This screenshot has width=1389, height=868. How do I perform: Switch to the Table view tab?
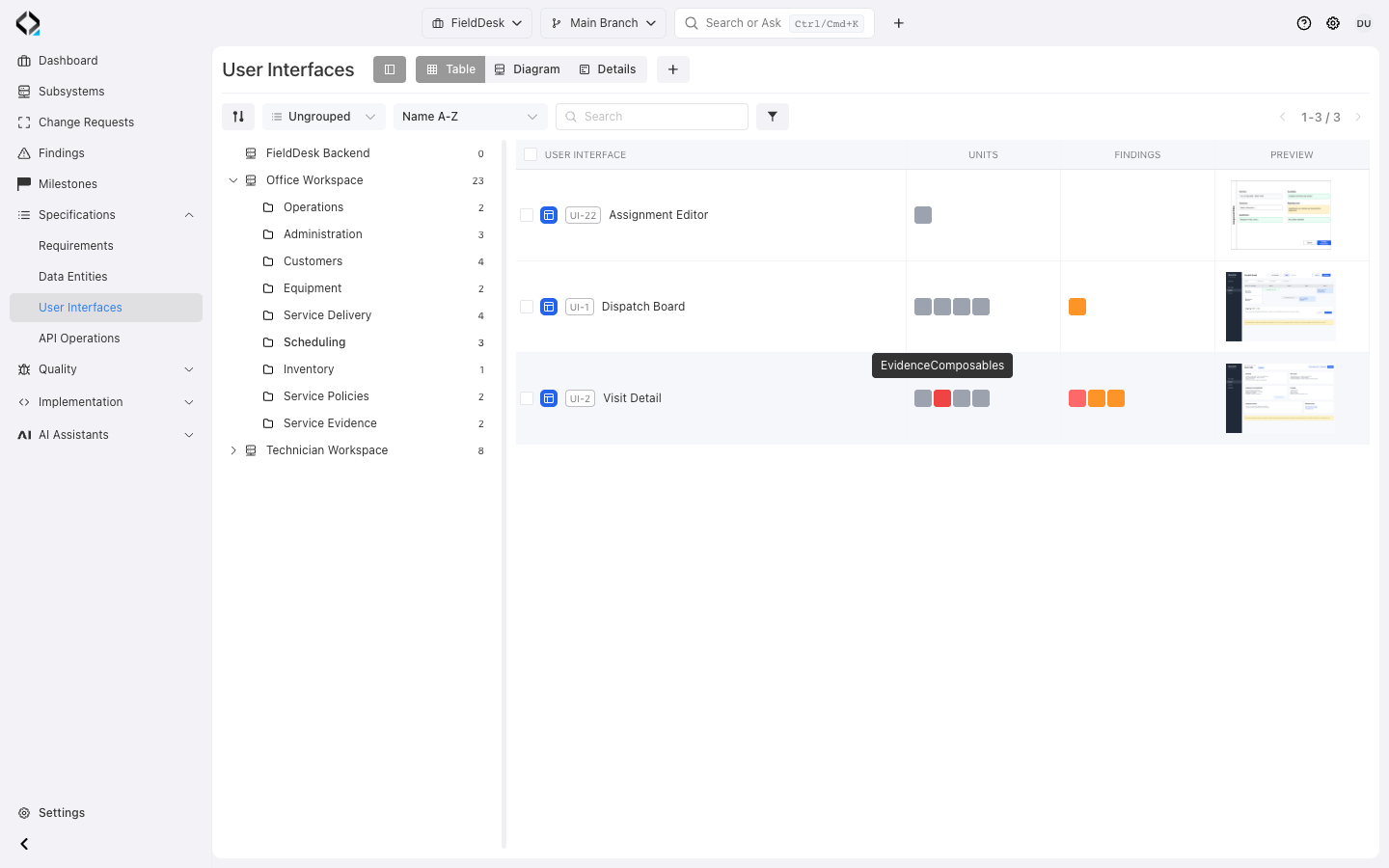coord(450,69)
